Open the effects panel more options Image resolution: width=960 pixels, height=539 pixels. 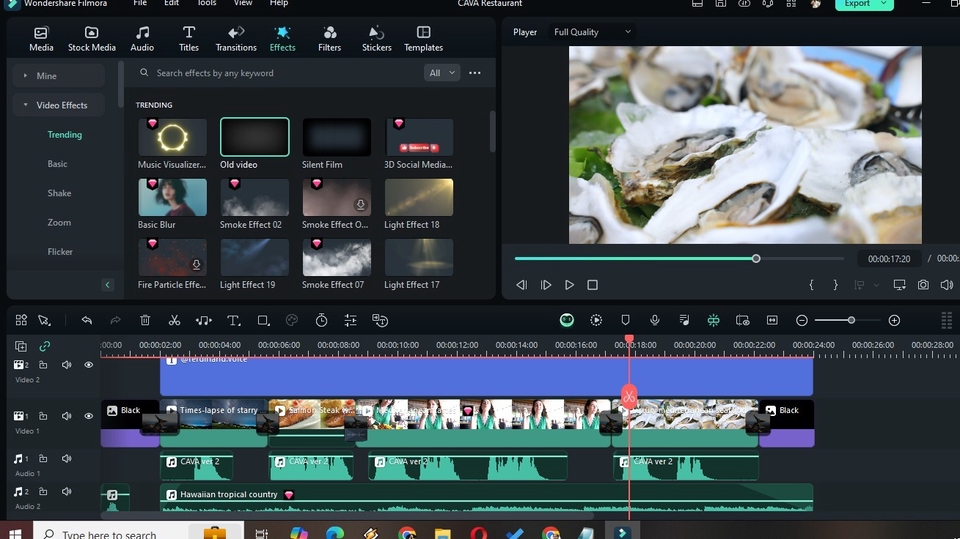coord(474,73)
